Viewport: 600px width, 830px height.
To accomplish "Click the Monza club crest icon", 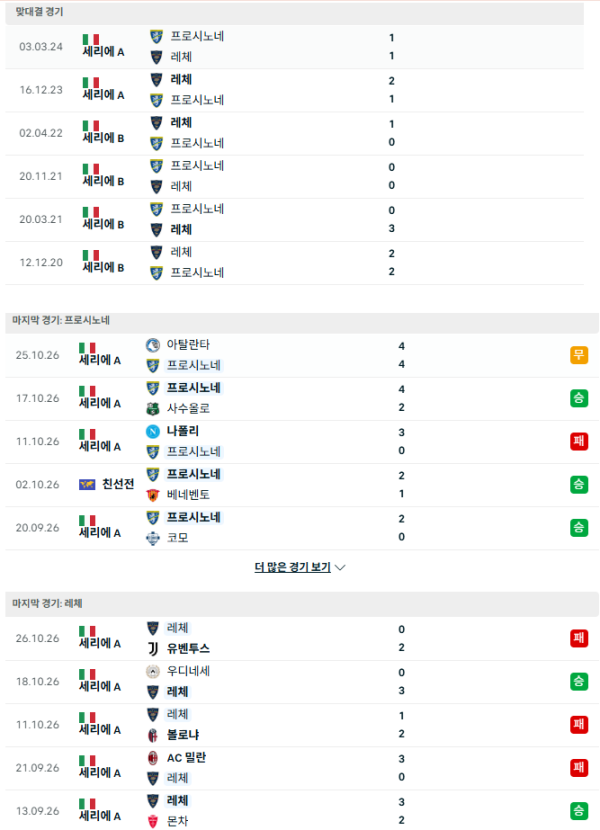I will pyautogui.click(x=153, y=821).
